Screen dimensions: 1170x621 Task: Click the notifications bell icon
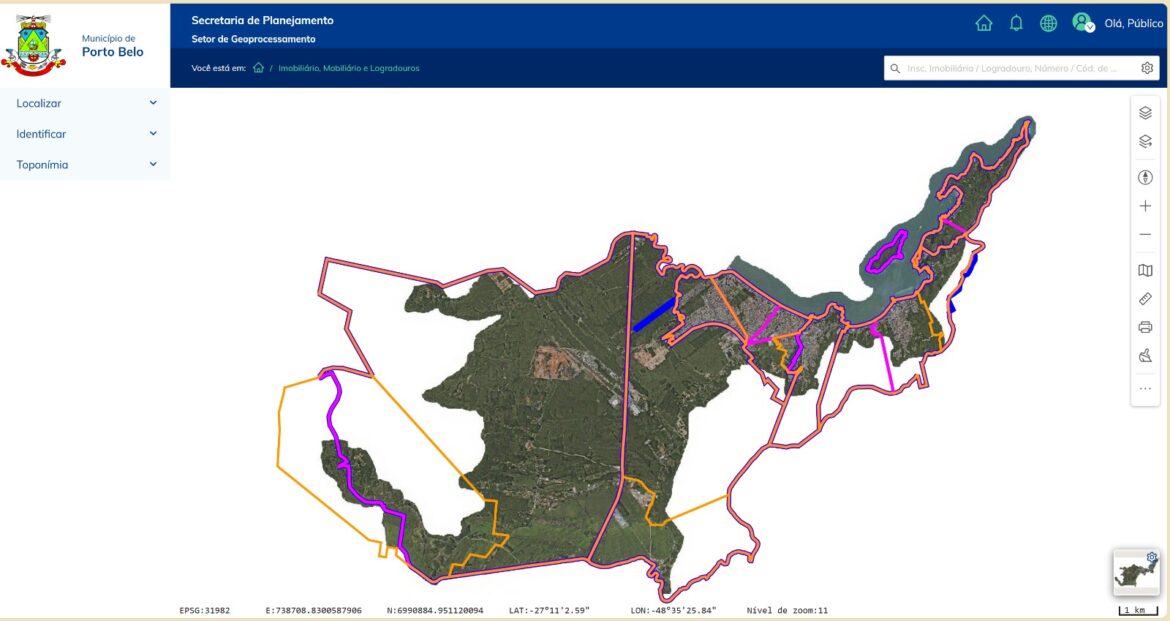(1016, 23)
